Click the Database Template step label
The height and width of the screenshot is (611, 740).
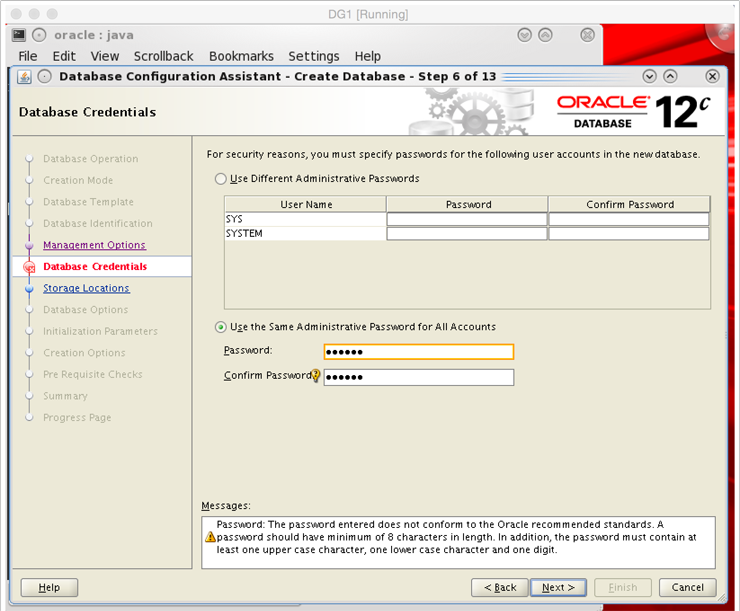tap(88, 202)
